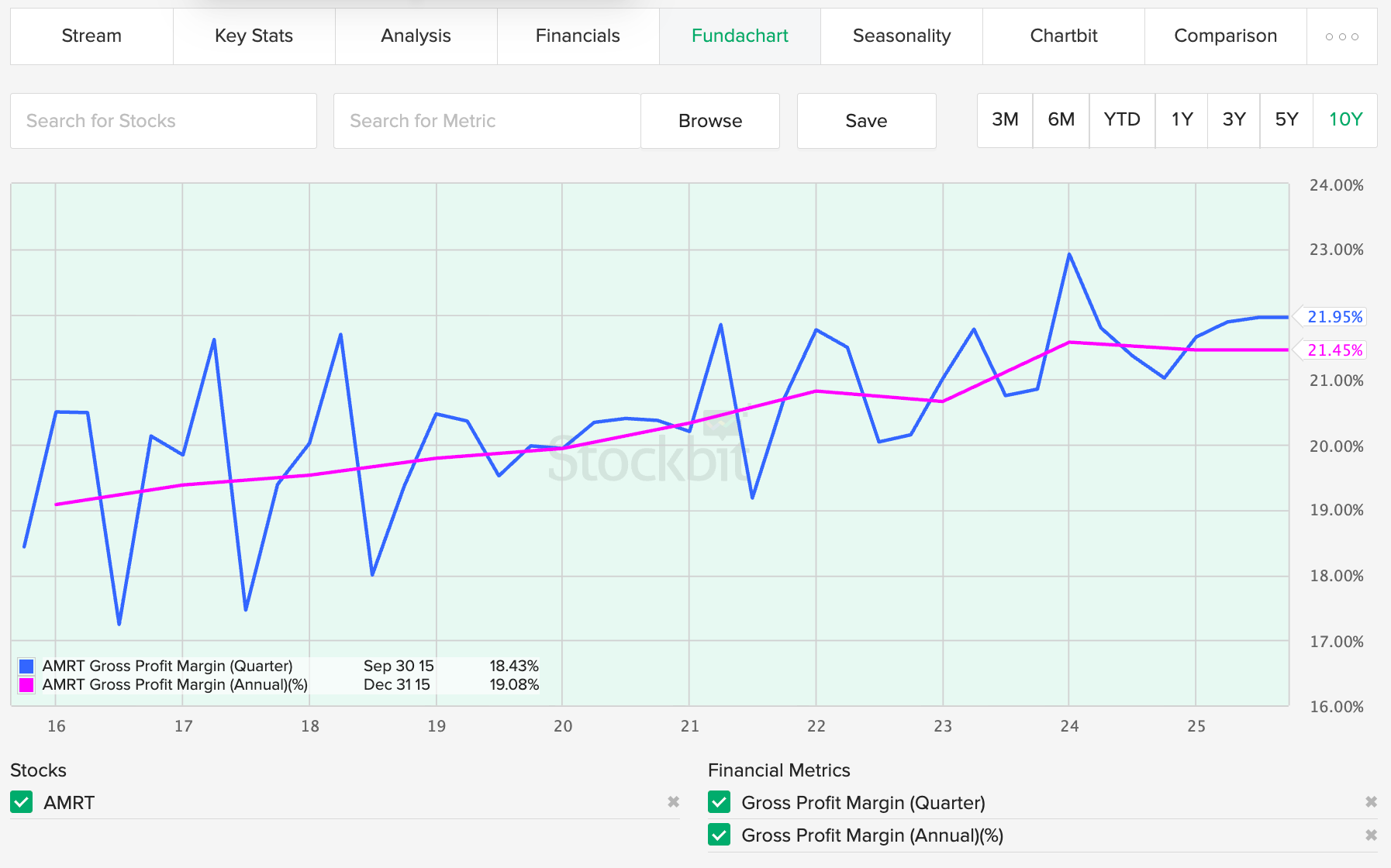Remove the Gross Profit Margin (Annual)(%) metric

1371,835
